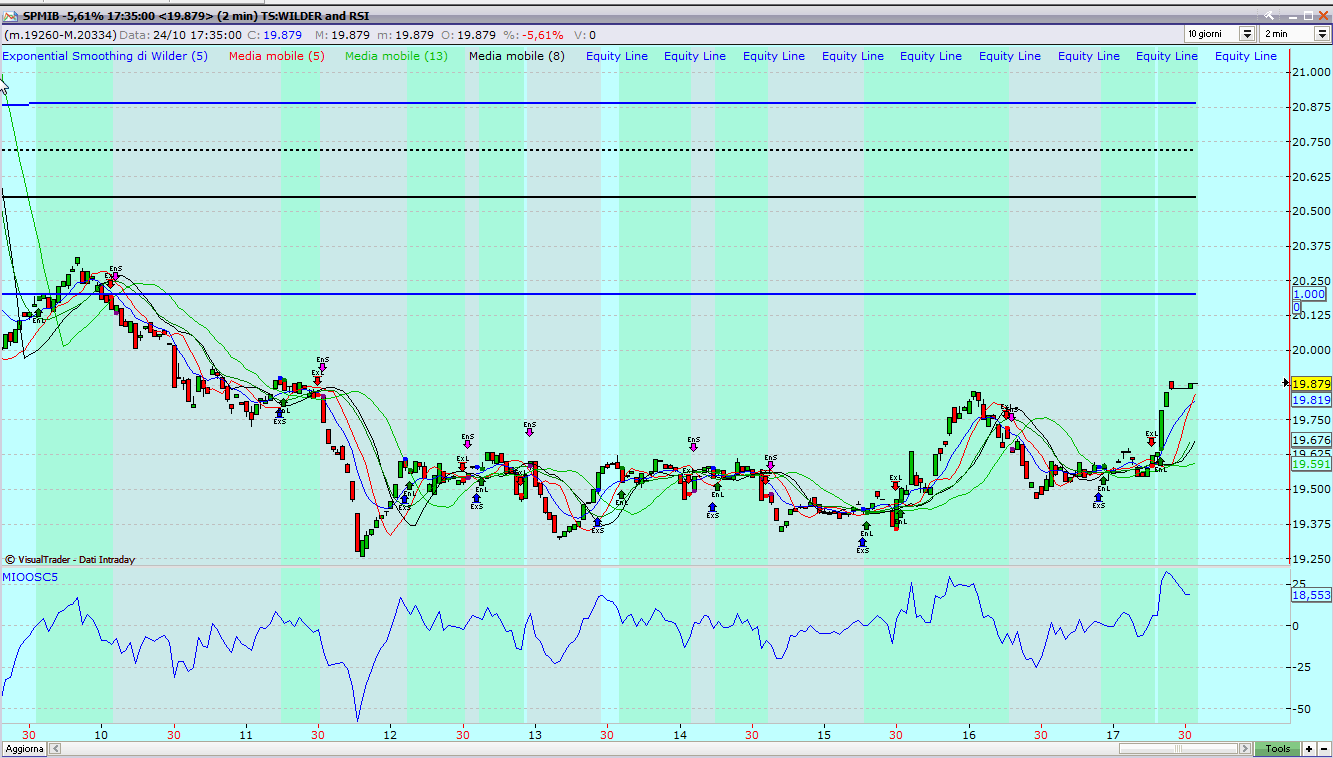Viewport: 1333px width, 758px height.
Task: Click the 19.250 price axis label
Action: tap(1311, 558)
